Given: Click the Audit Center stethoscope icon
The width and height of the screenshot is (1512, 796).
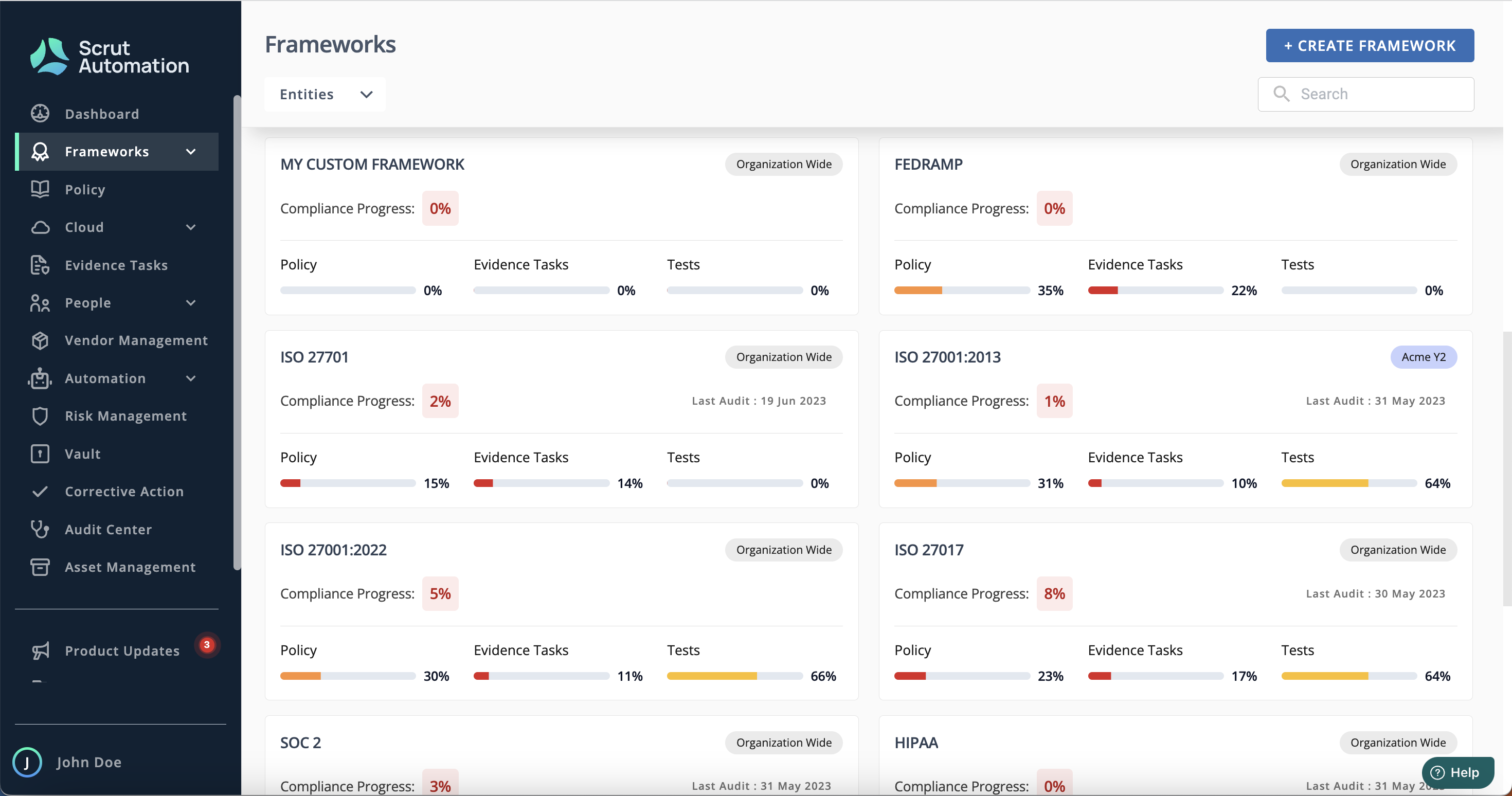Looking at the screenshot, I should 40,530.
